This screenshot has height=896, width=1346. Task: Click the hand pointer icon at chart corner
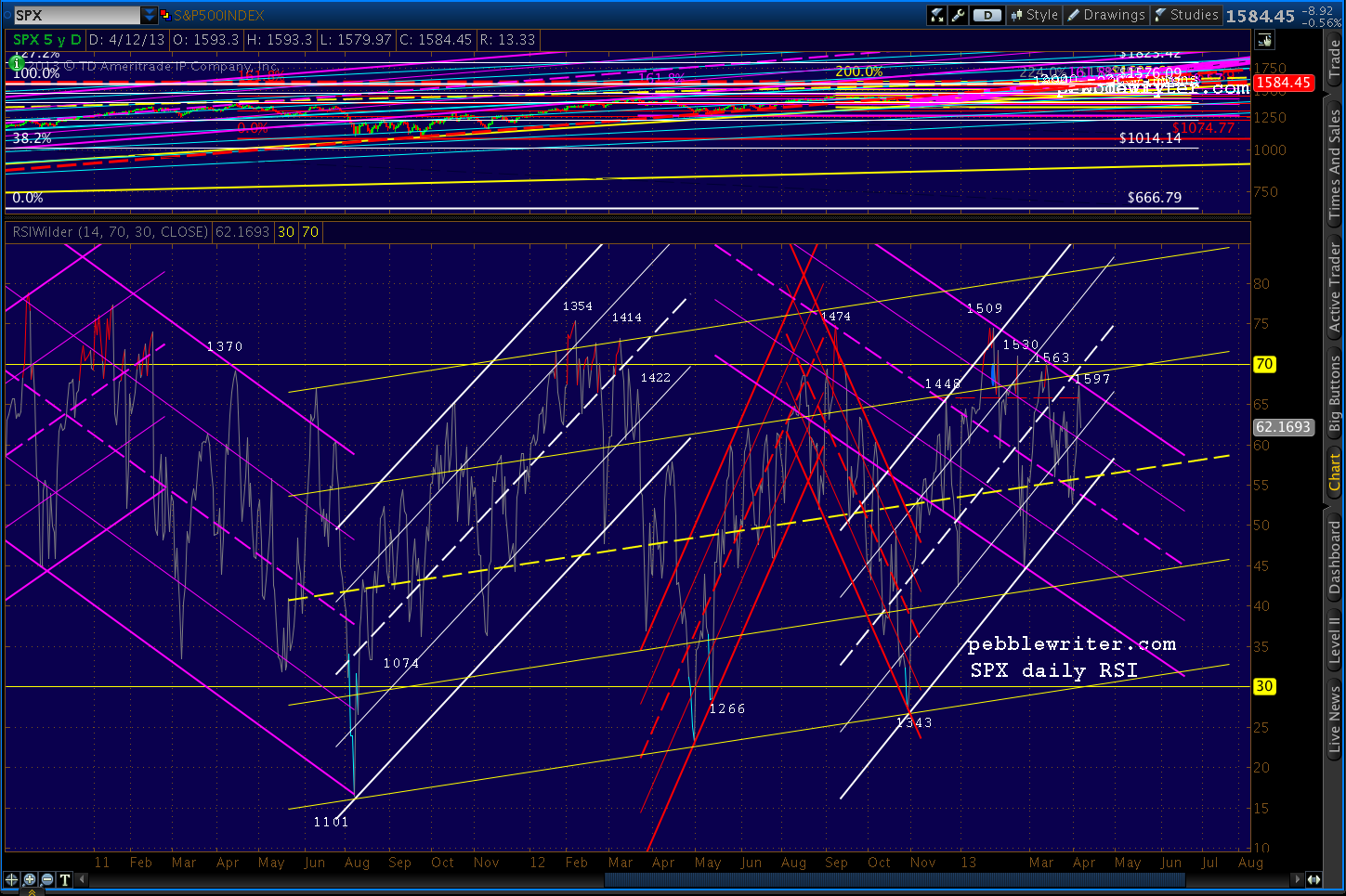point(1264,40)
